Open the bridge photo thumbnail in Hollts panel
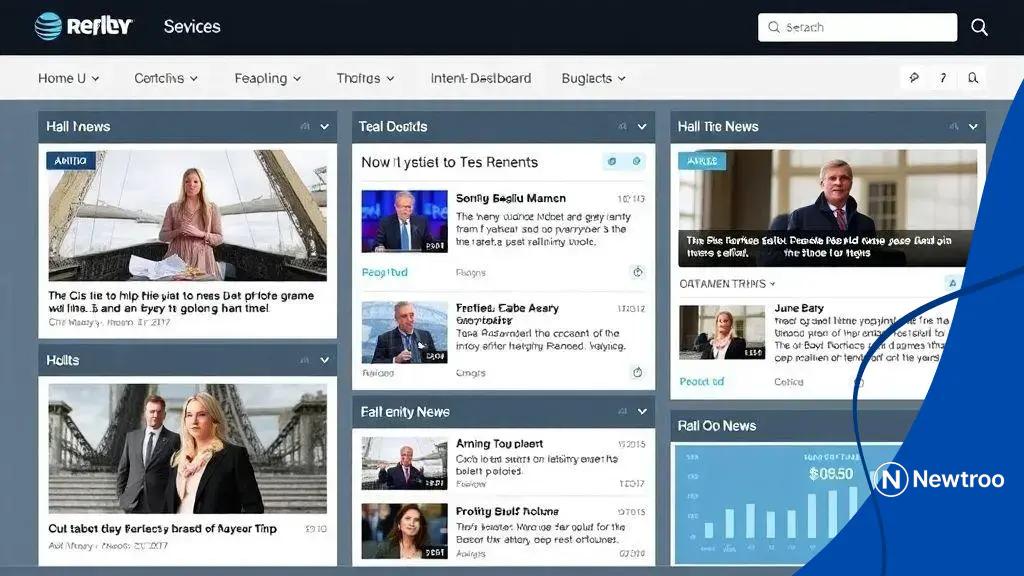 pyautogui.click(x=187, y=448)
